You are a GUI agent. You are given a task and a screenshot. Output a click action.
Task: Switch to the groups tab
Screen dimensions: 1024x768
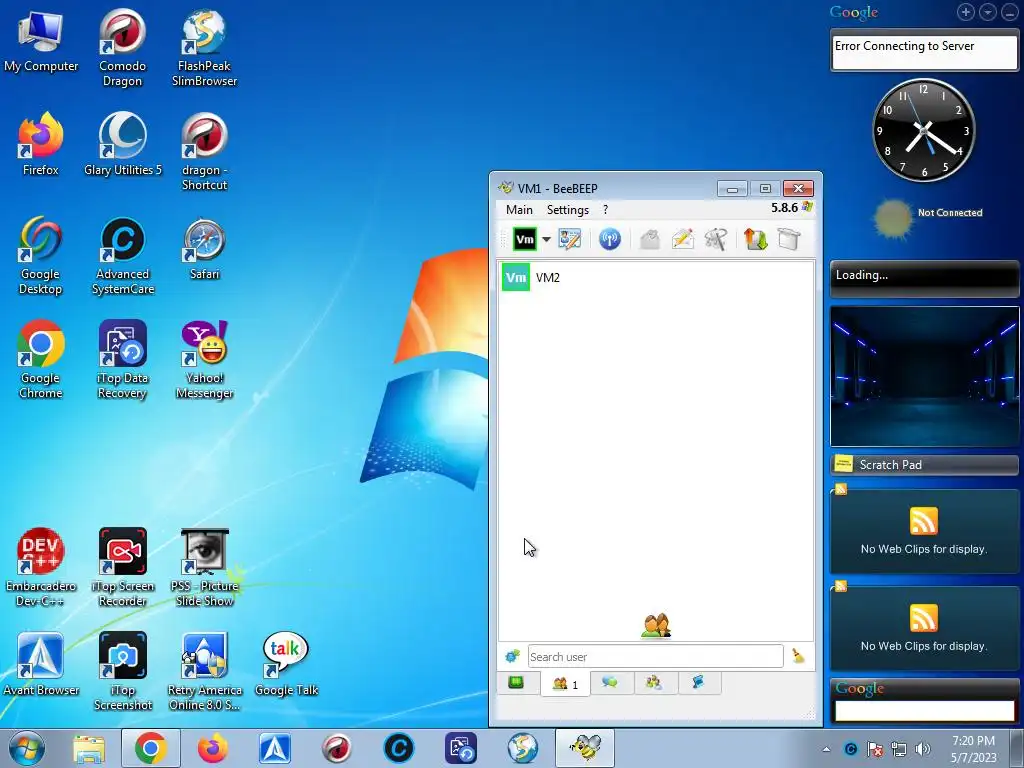point(654,682)
